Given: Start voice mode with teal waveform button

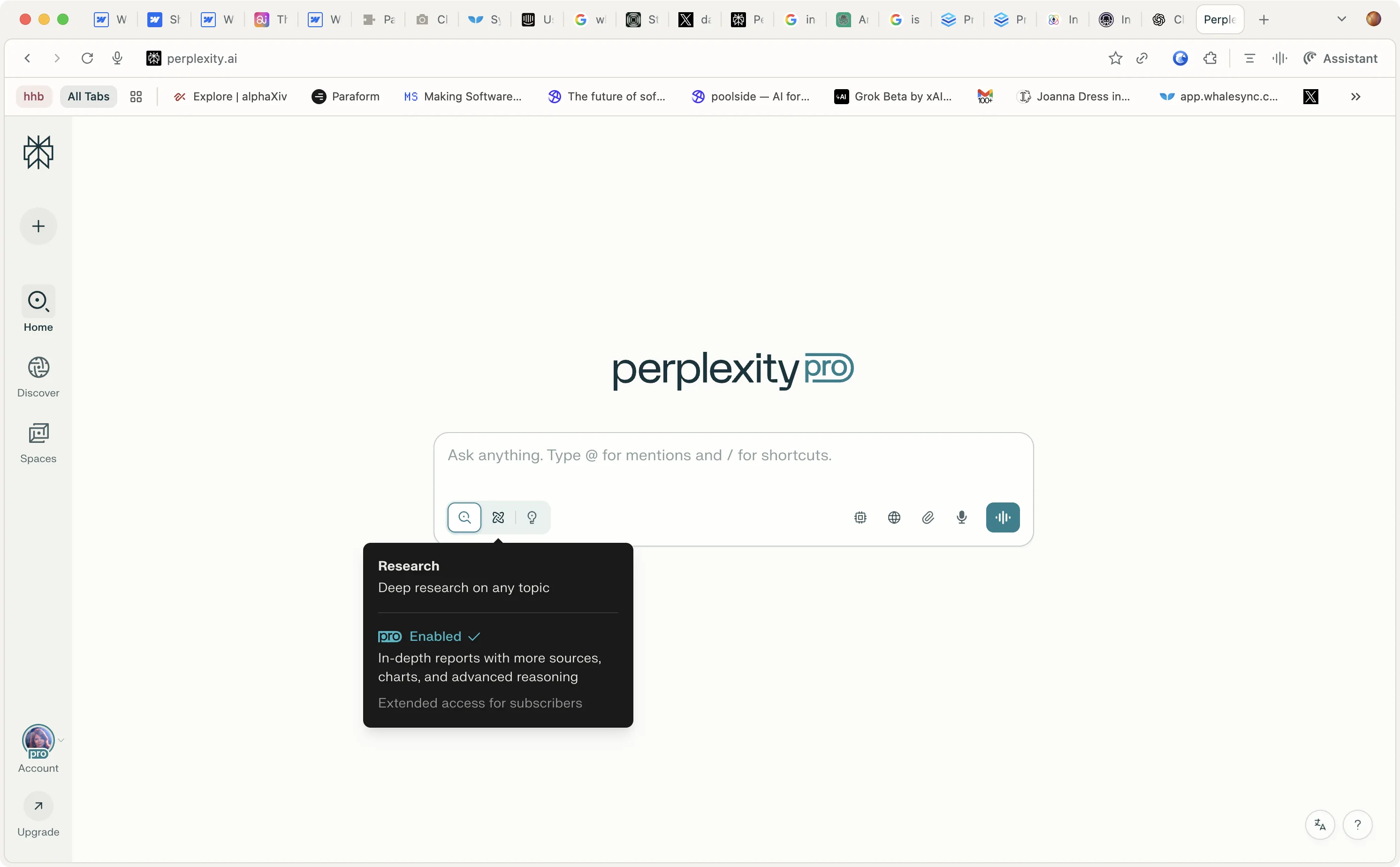Looking at the screenshot, I should coord(1002,518).
